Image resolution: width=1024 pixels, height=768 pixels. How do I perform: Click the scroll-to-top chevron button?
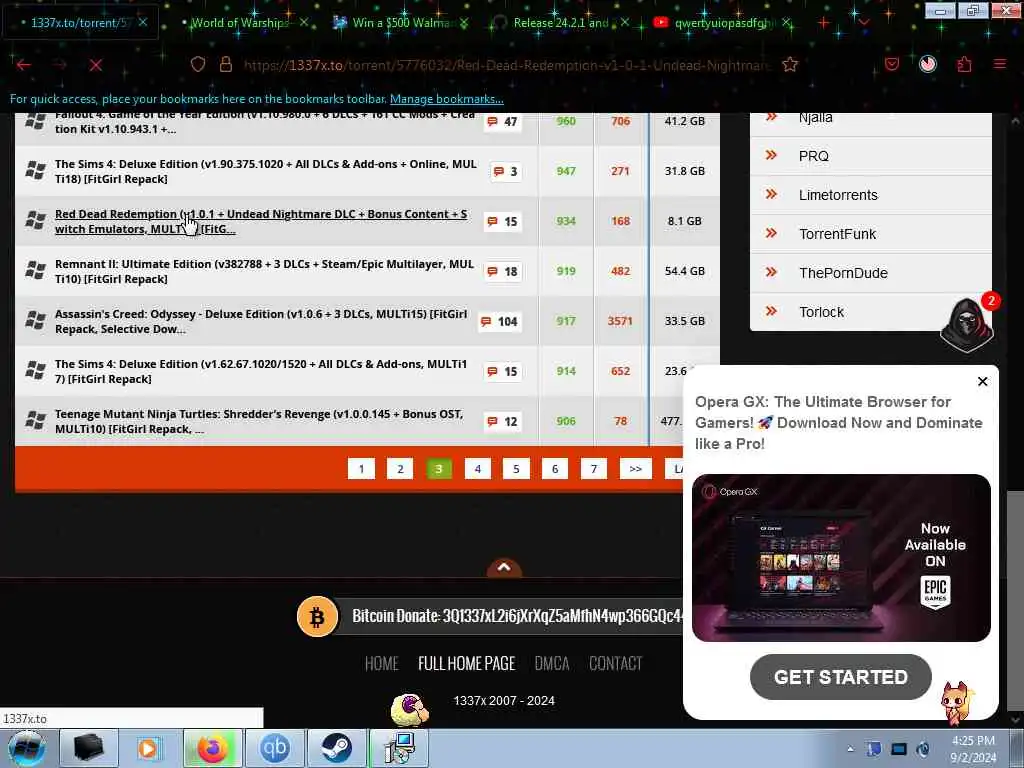(x=504, y=568)
